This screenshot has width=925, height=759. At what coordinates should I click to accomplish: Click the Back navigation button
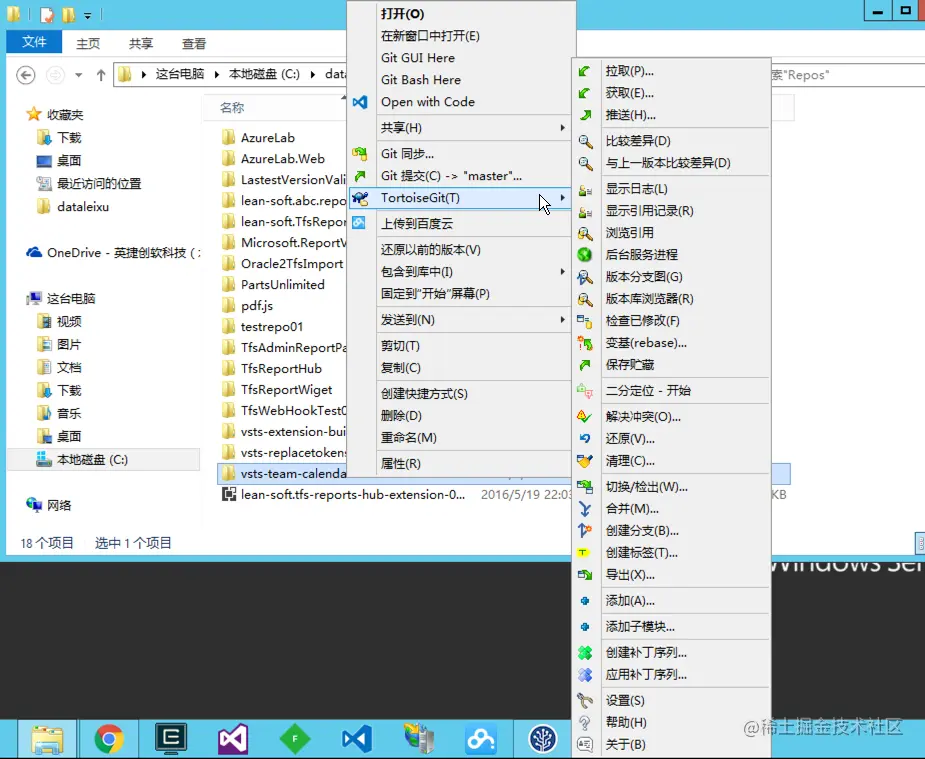click(25, 75)
